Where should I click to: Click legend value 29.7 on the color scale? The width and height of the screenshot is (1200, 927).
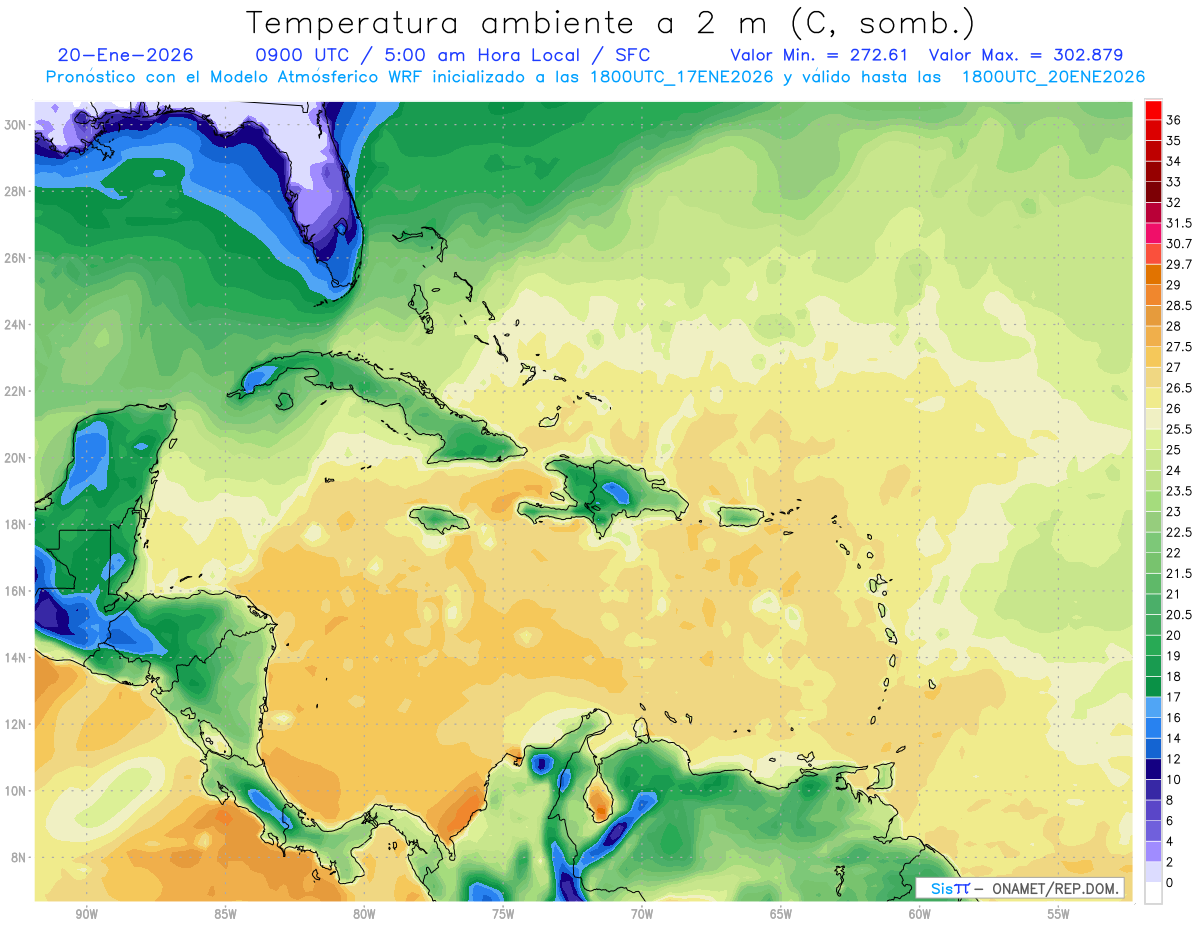pos(1179,265)
